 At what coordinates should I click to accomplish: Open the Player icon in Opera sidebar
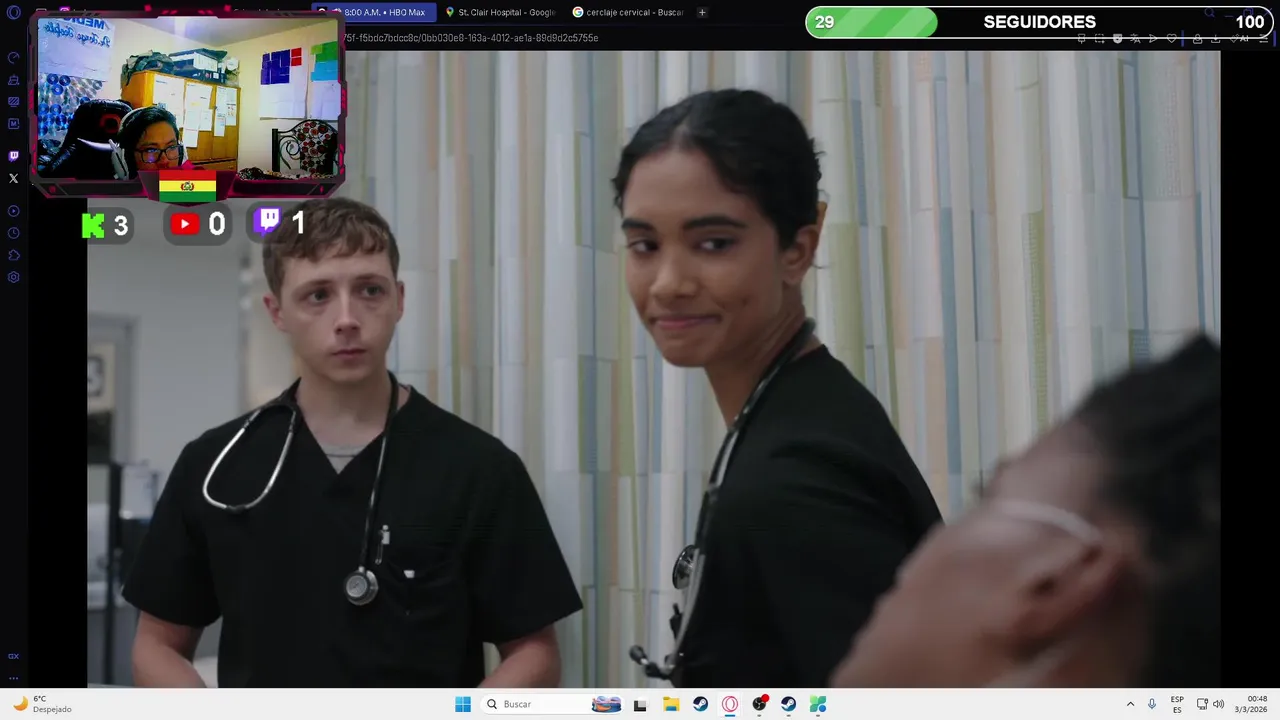click(13, 211)
